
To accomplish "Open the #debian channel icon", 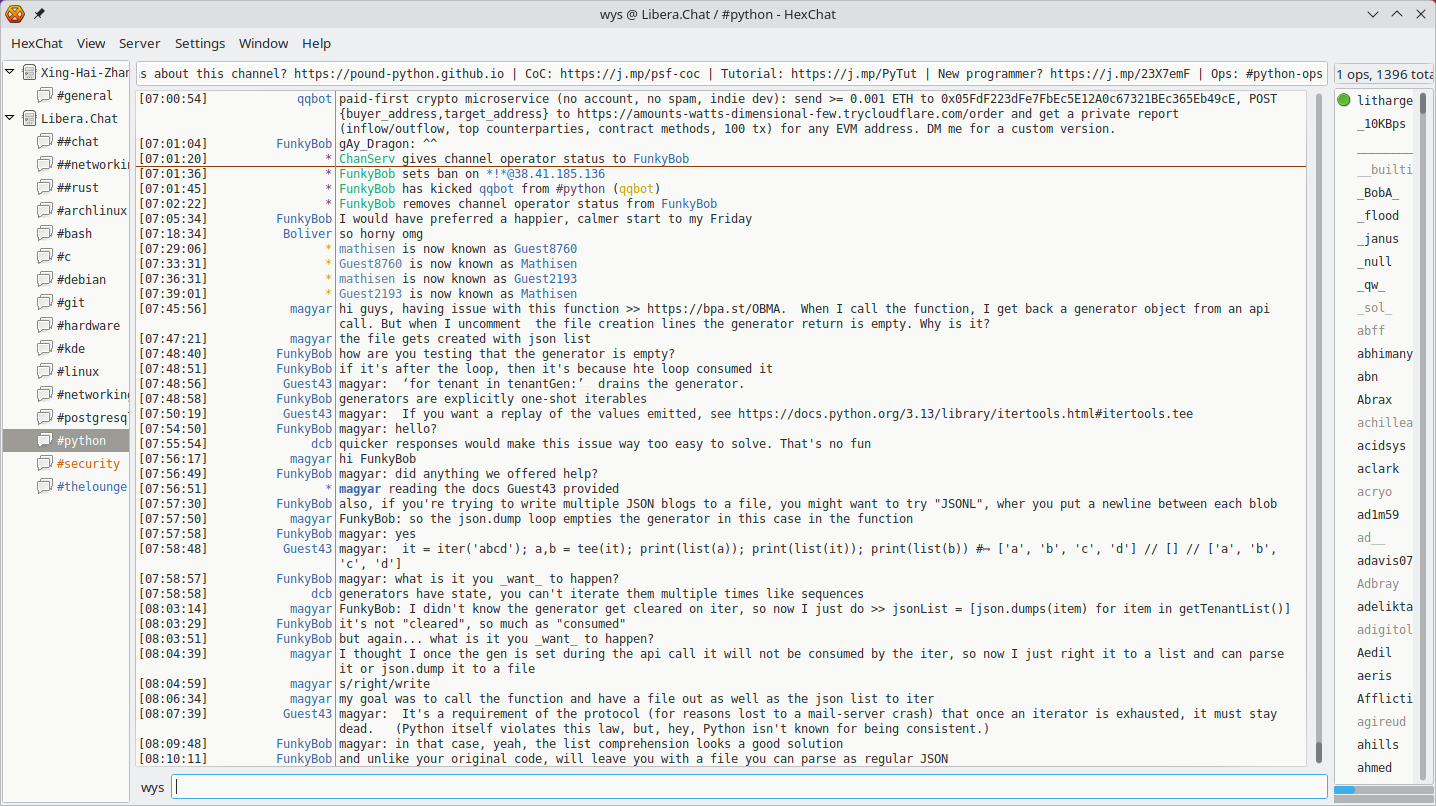I will click(45, 279).
